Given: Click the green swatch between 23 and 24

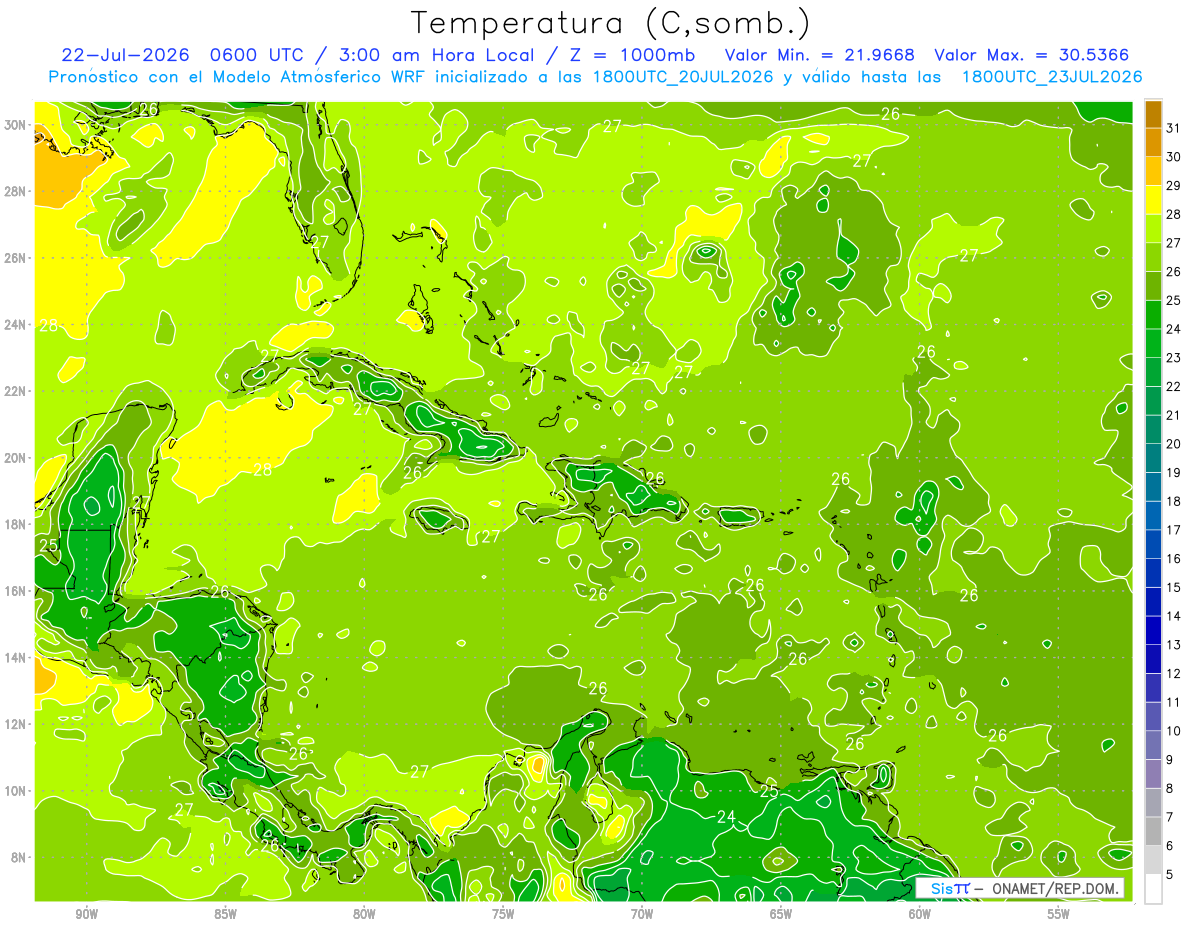Looking at the screenshot, I should click(x=1153, y=343).
